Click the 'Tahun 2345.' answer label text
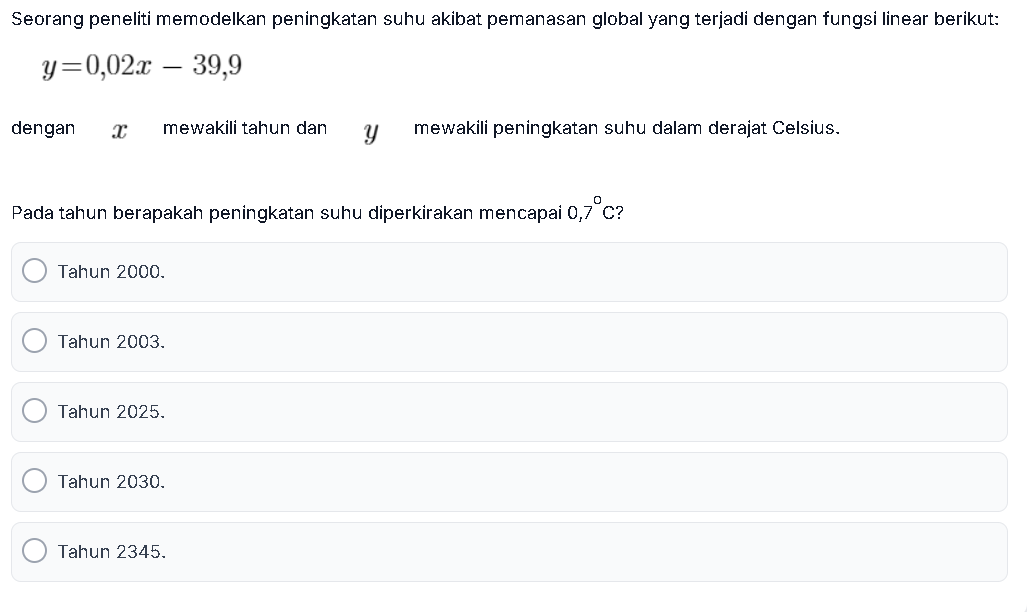 point(112,552)
